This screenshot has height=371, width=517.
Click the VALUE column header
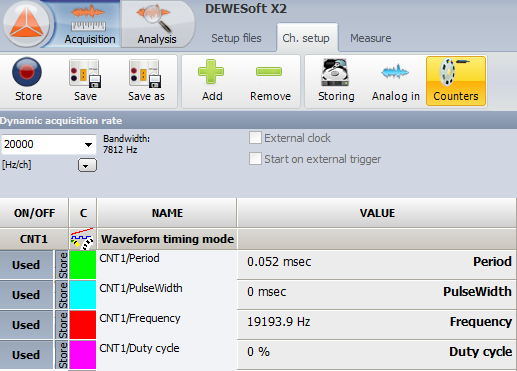click(x=377, y=213)
